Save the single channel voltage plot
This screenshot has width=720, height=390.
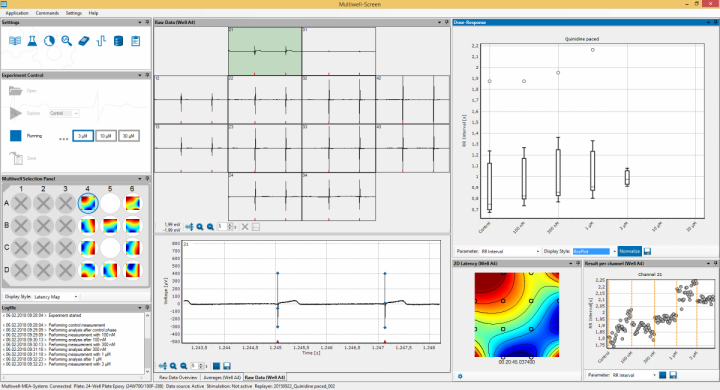coord(226,366)
